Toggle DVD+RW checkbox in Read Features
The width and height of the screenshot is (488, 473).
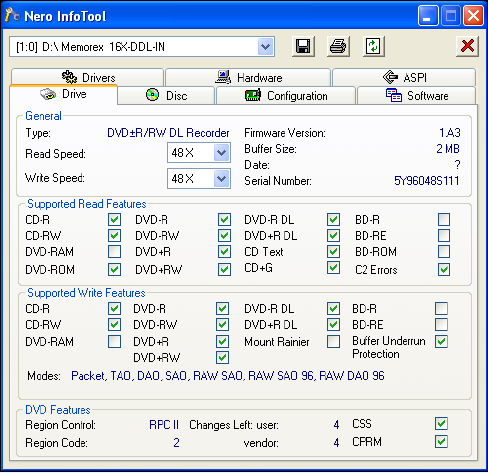224,269
